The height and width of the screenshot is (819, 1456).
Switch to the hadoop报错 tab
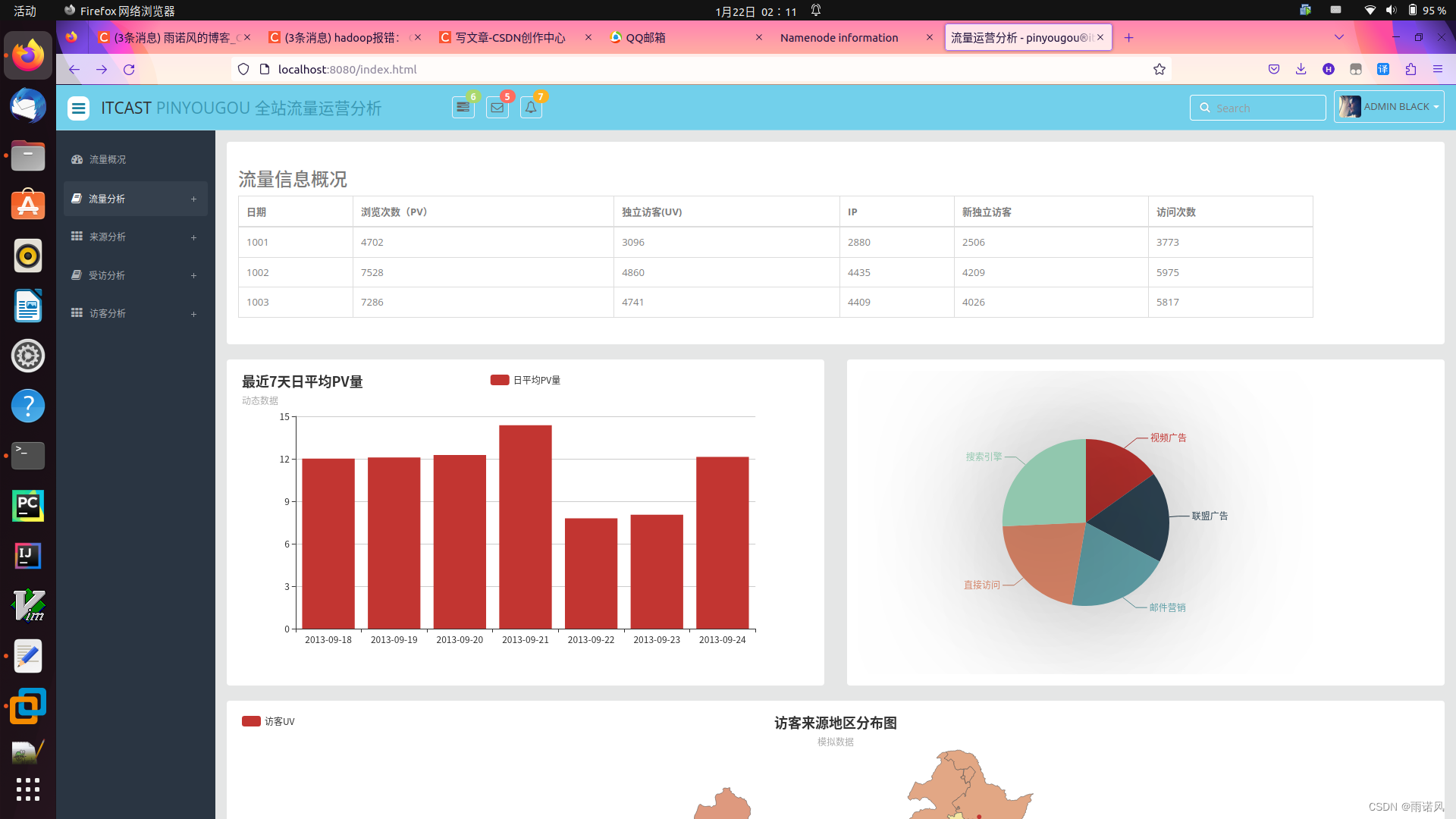[x=342, y=37]
